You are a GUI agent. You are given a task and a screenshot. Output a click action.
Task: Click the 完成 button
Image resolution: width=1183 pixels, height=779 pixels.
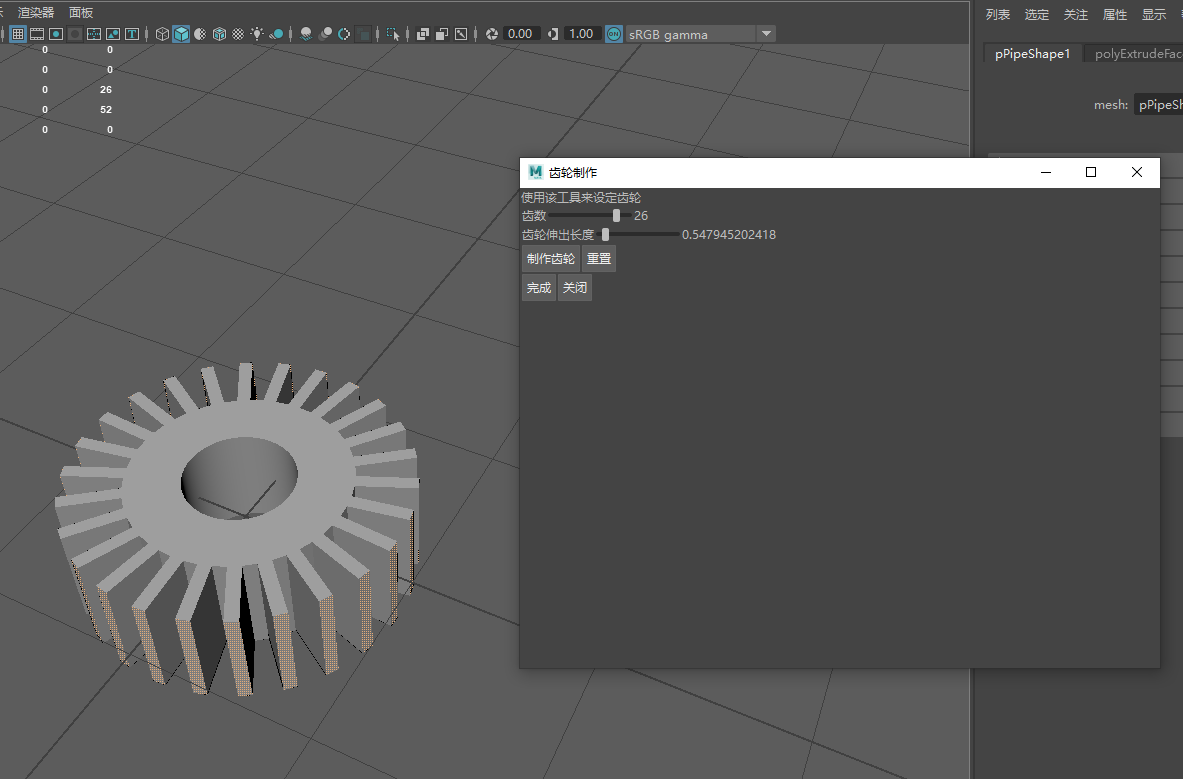[x=539, y=287]
